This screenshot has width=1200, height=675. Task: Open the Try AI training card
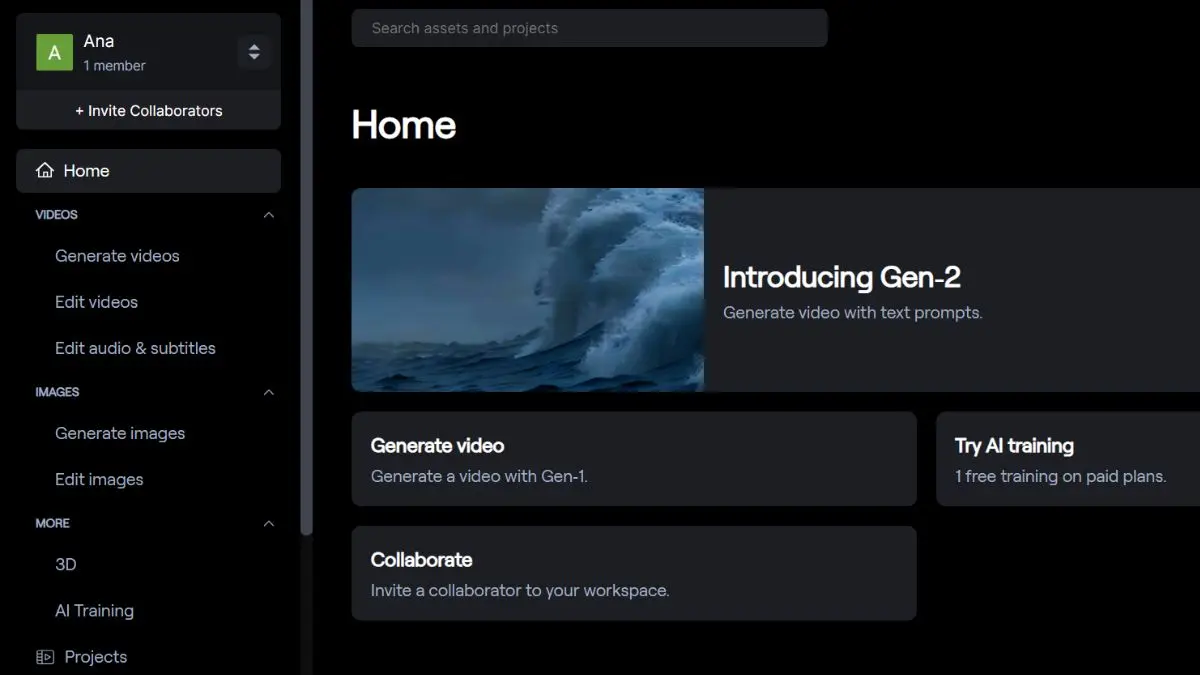(1067, 459)
